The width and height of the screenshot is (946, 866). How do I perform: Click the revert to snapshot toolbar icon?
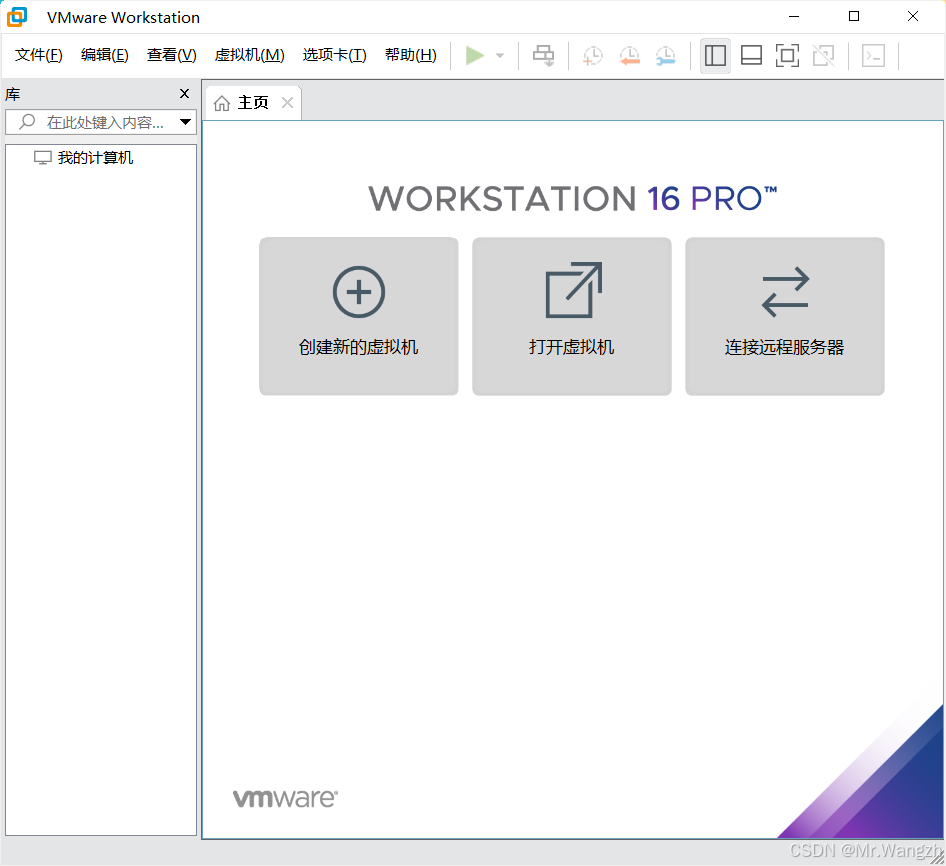pyautogui.click(x=629, y=56)
